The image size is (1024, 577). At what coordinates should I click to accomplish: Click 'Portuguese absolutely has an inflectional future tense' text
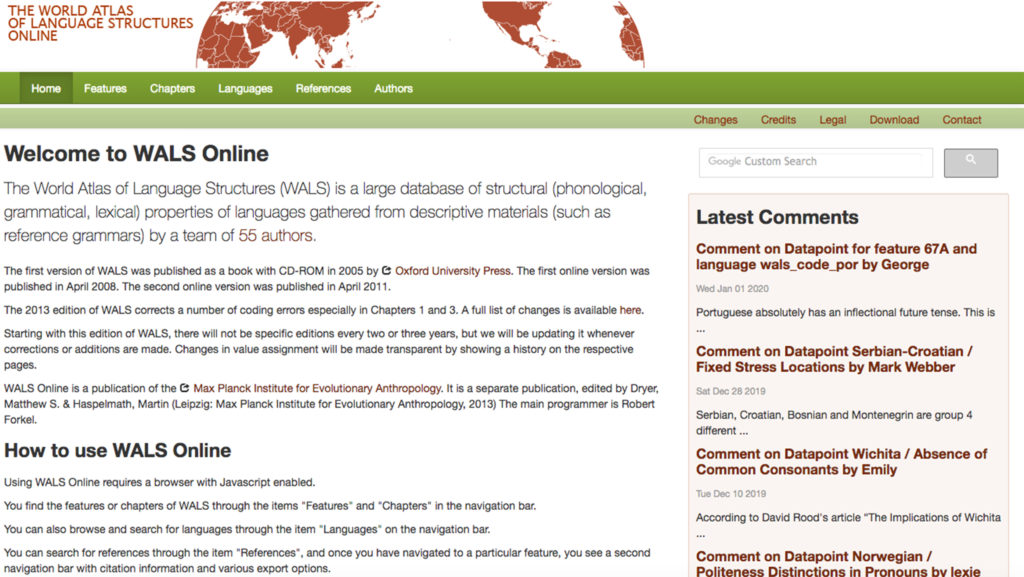[827, 313]
